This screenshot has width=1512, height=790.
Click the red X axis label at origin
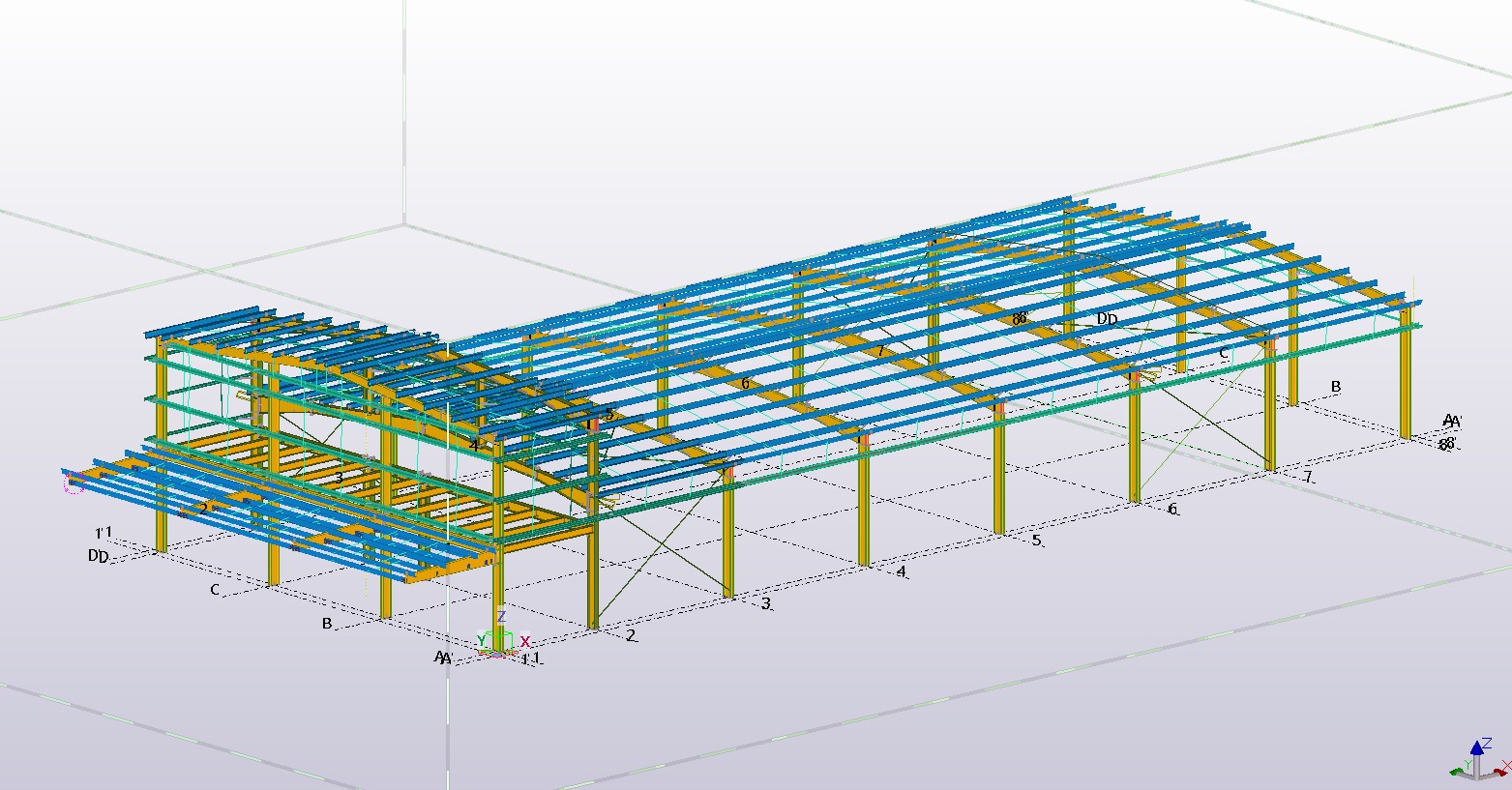525,641
